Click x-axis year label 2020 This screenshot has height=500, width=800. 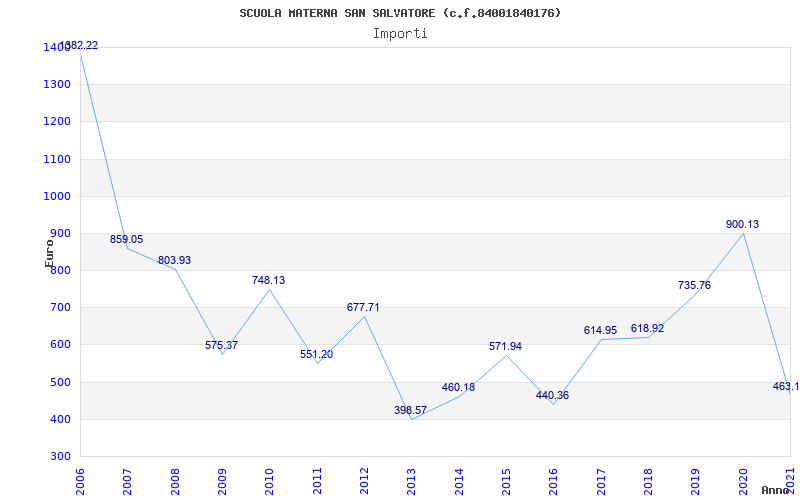743,480
